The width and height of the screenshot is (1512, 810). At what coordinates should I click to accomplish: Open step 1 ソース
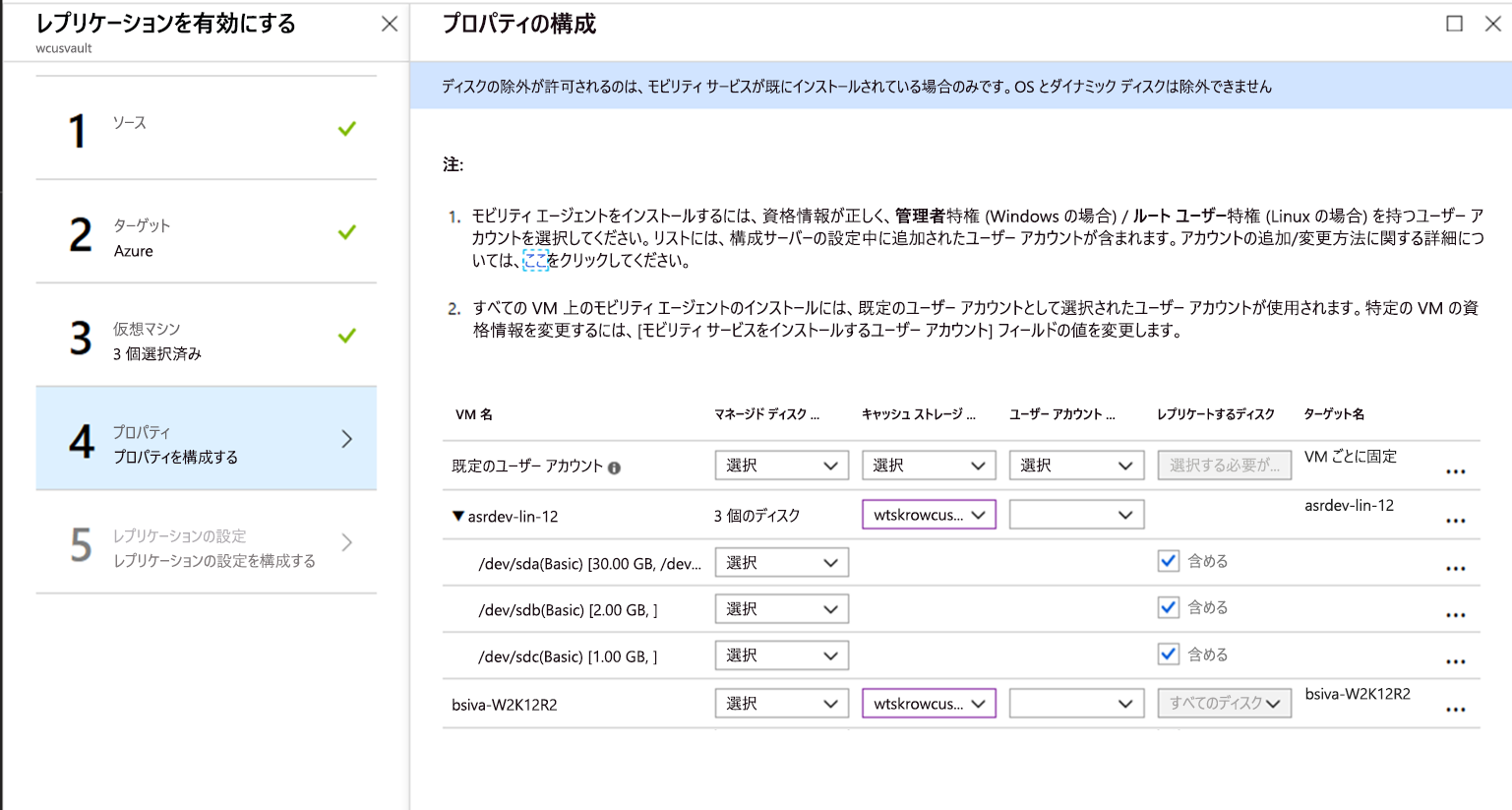coord(207,128)
